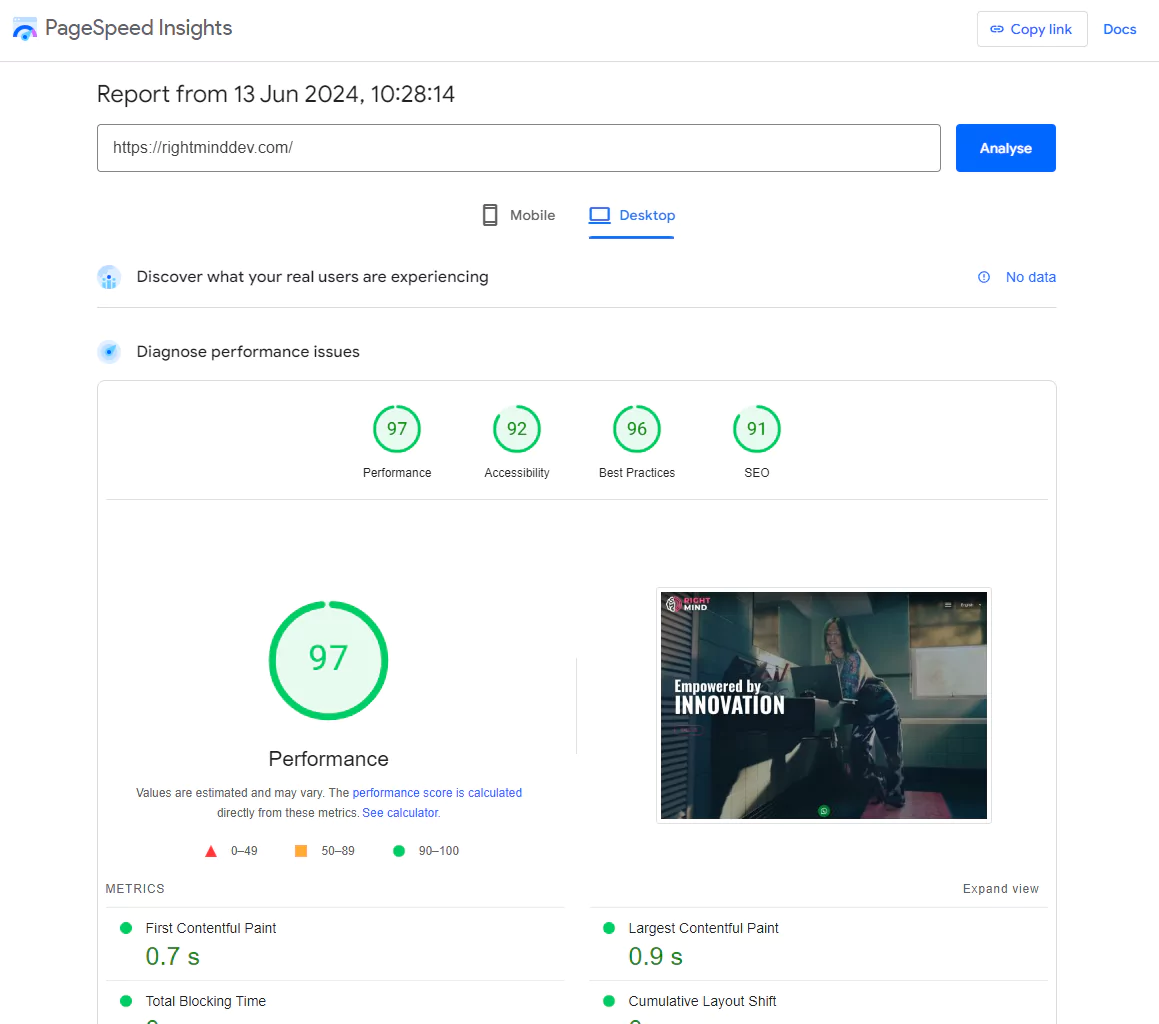Click the Copy link button
Viewport: 1159px width, 1024px height.
point(1031,30)
